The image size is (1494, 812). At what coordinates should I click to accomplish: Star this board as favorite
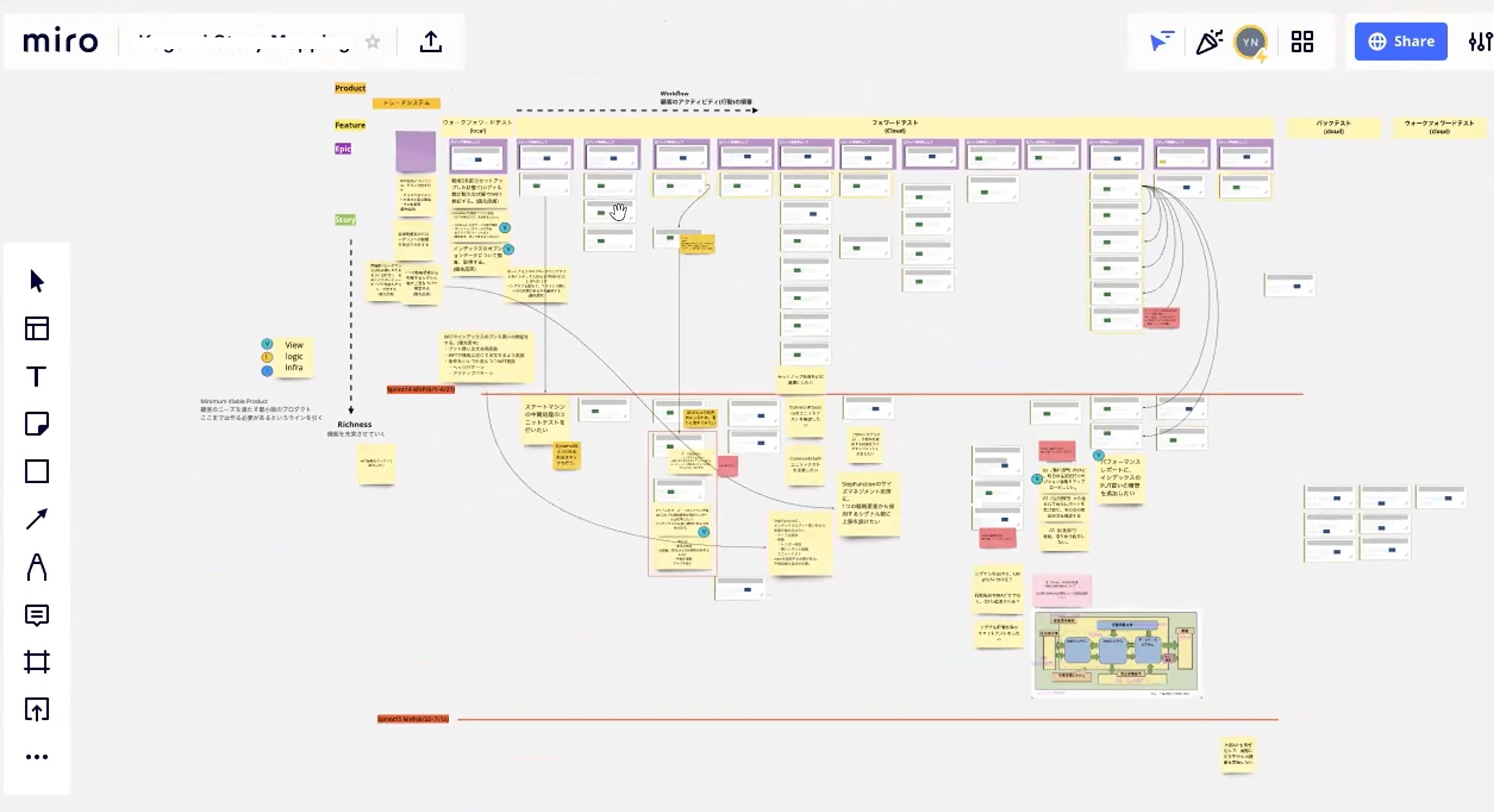point(373,42)
